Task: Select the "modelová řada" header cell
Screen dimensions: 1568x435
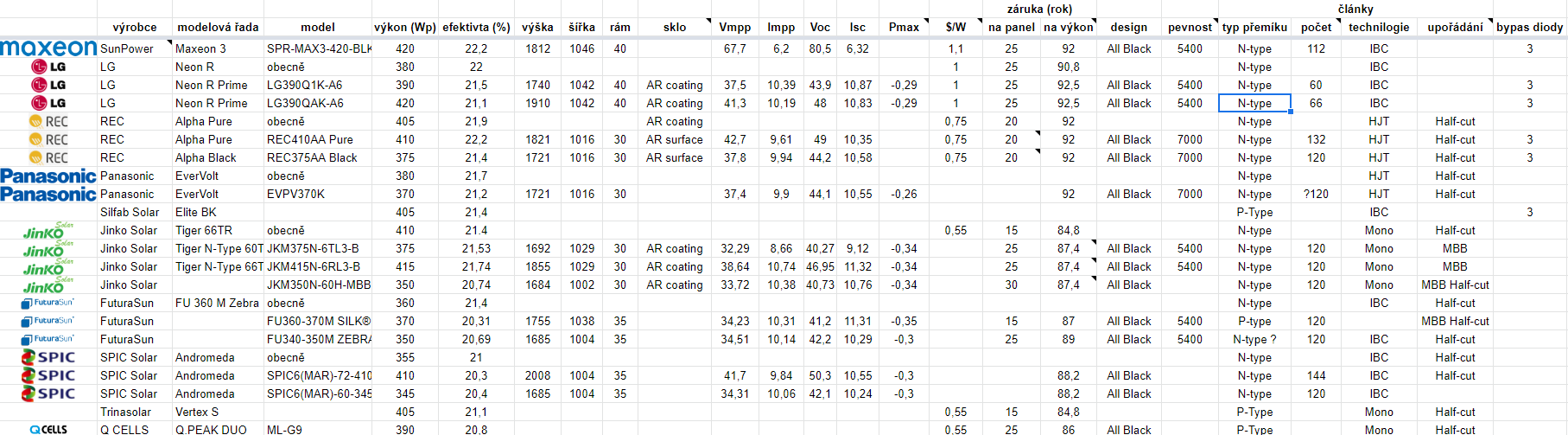Action: click(x=218, y=27)
